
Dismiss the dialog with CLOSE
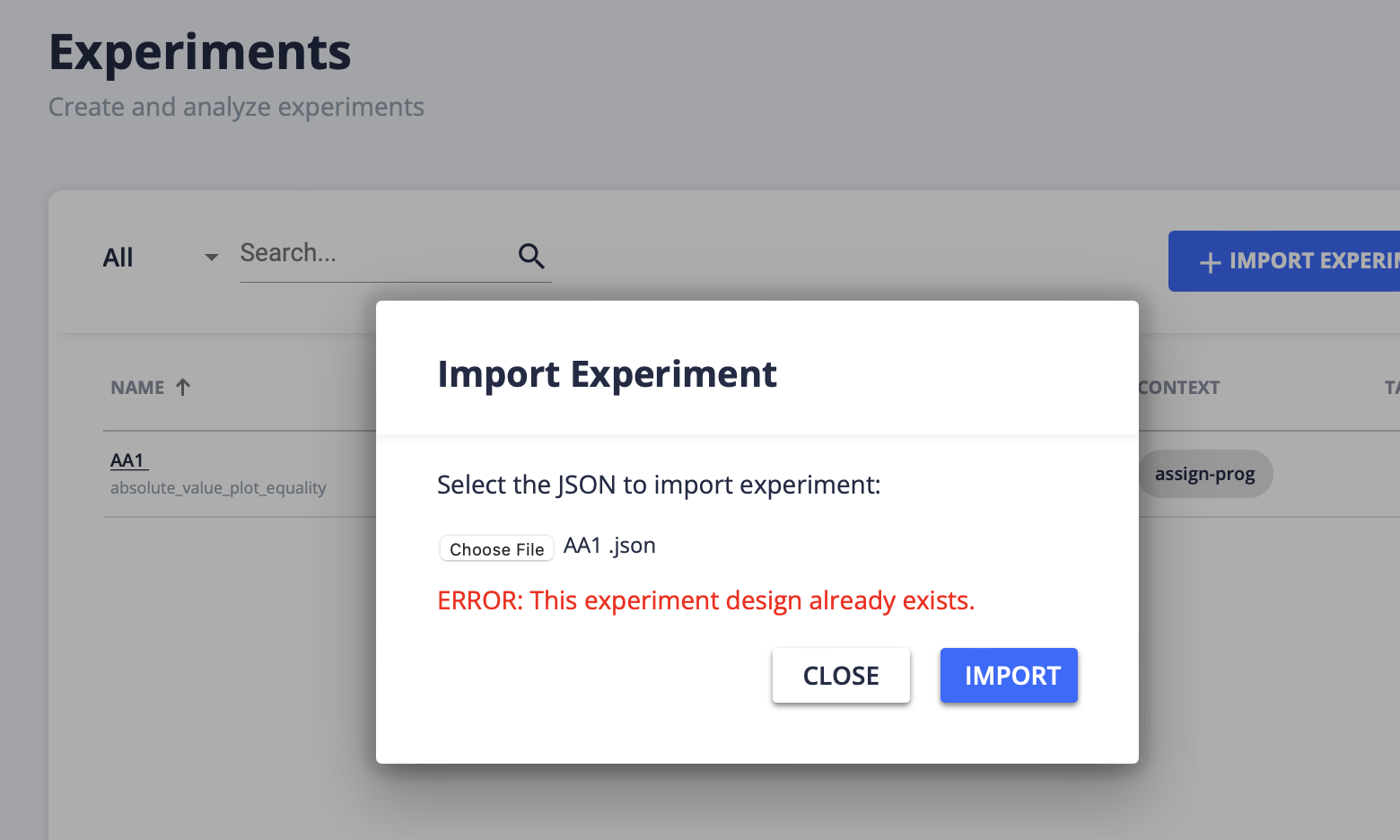(840, 675)
